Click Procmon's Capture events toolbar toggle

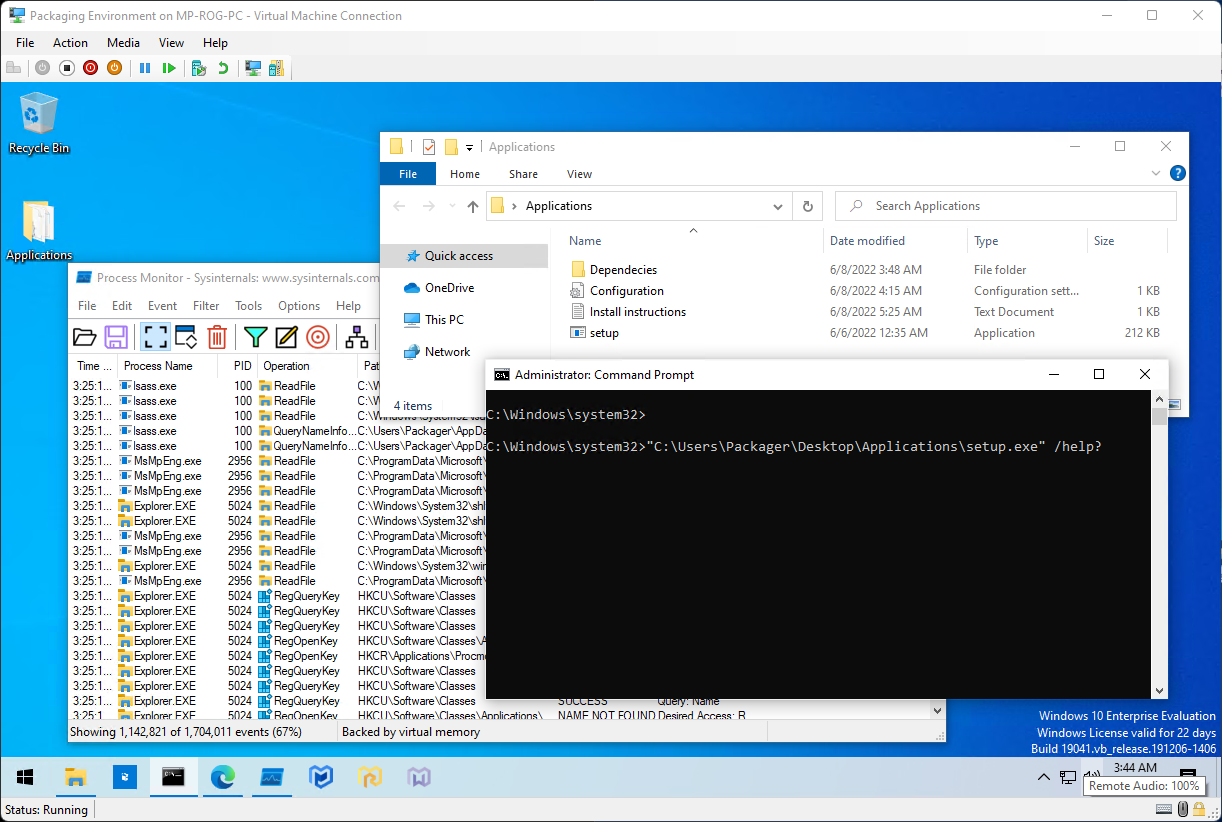click(155, 337)
